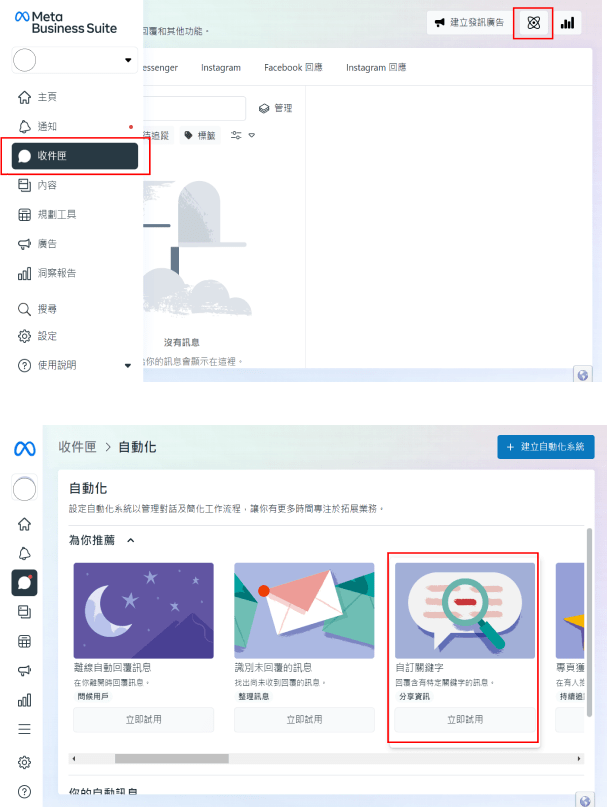Open the 自訂關鍵字 card thumbnail
Viewport: 607px width, 807px height.
[465, 610]
